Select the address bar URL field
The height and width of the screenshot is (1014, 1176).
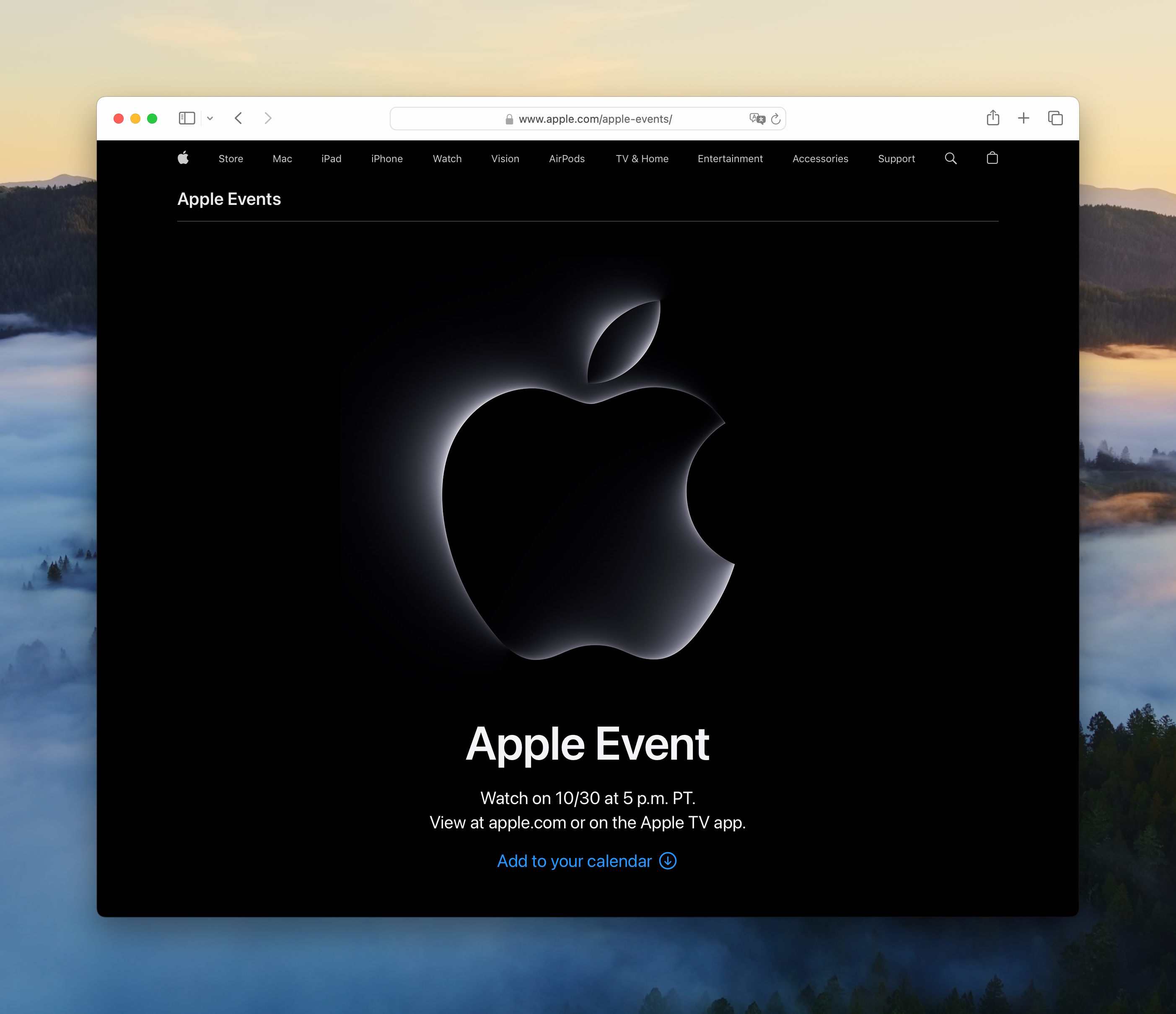pos(588,119)
